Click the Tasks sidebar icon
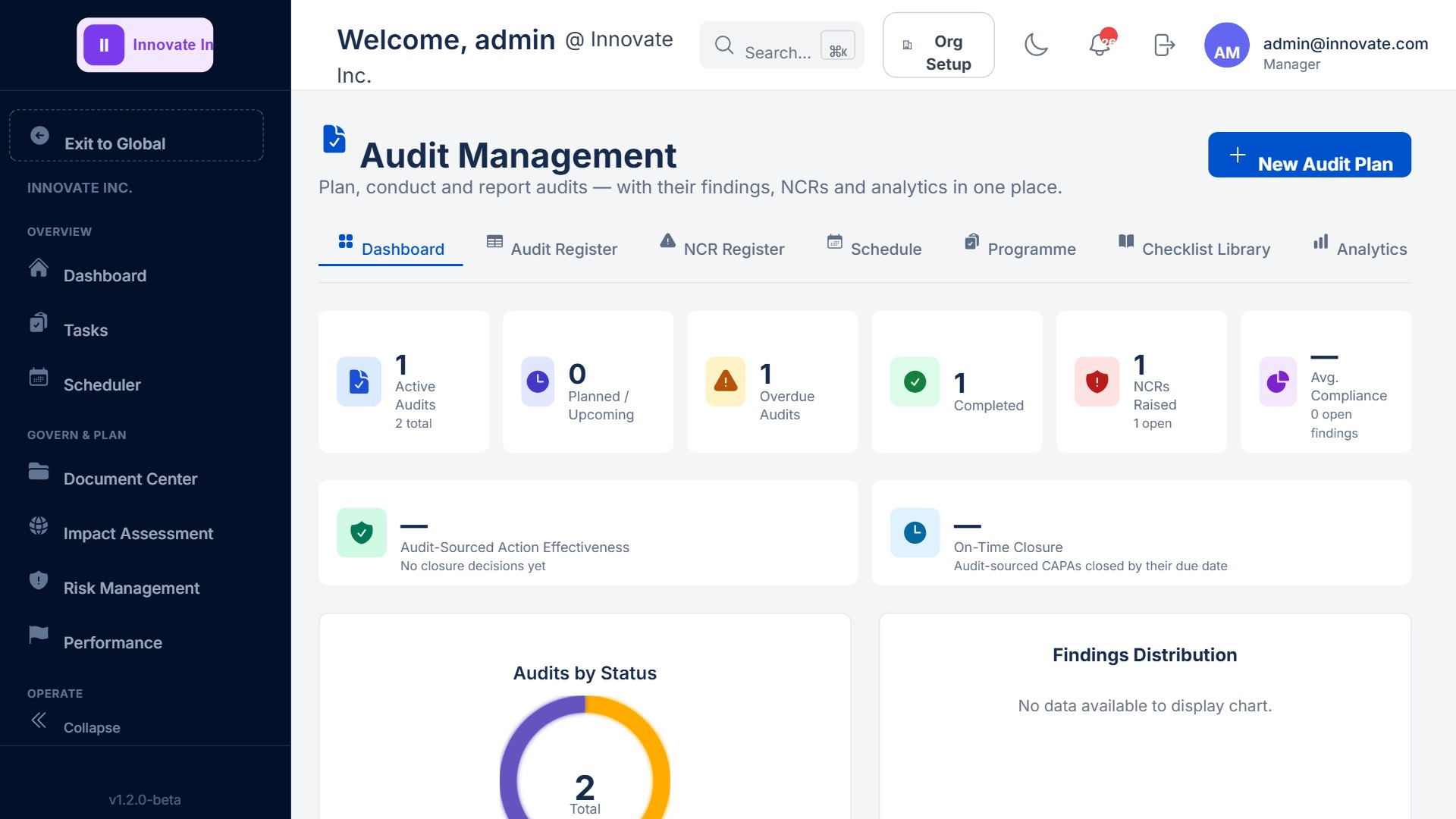The image size is (1456, 819). (39, 322)
